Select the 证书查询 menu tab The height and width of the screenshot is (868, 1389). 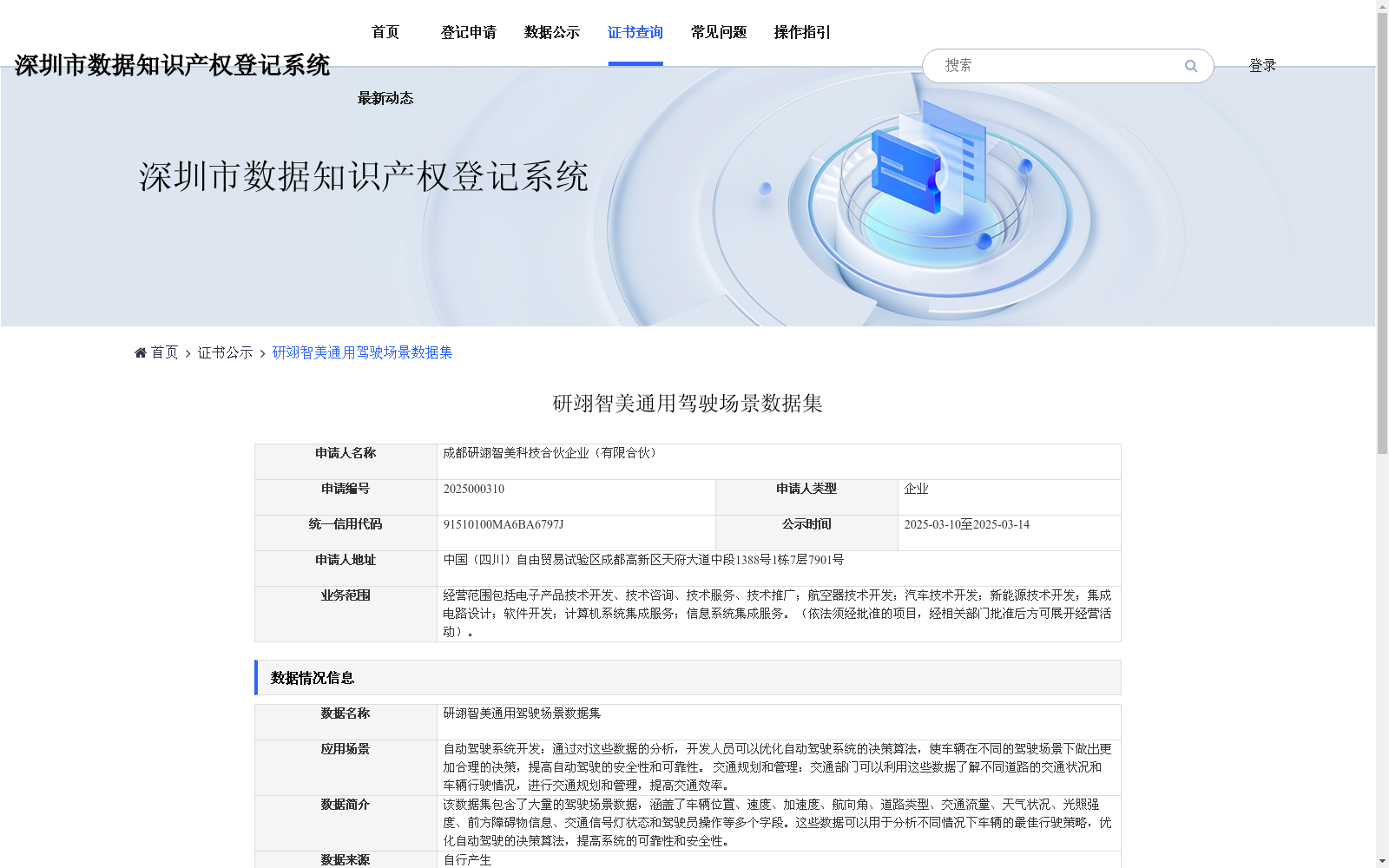(635, 32)
